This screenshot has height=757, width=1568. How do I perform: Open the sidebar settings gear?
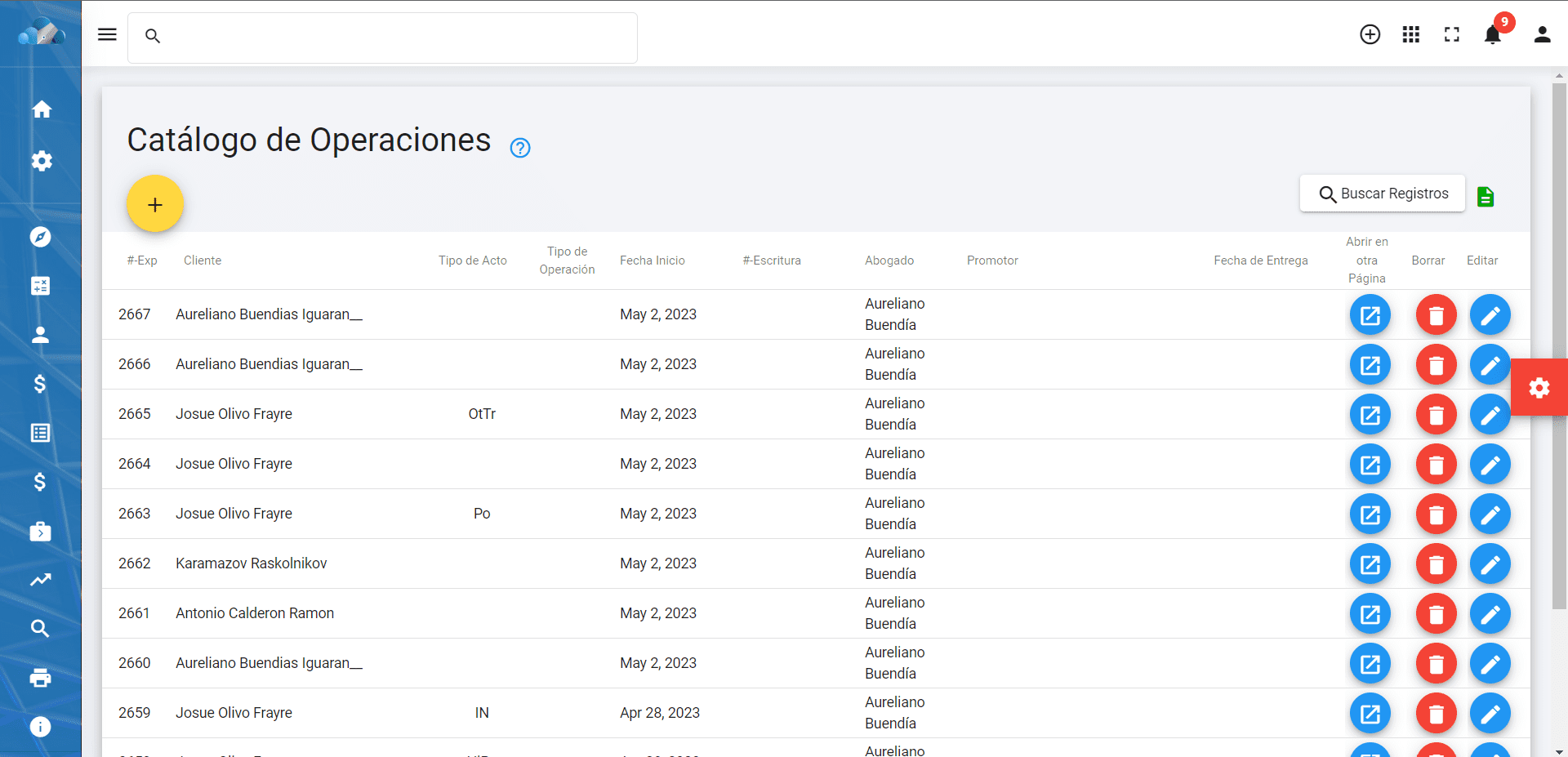[41, 161]
